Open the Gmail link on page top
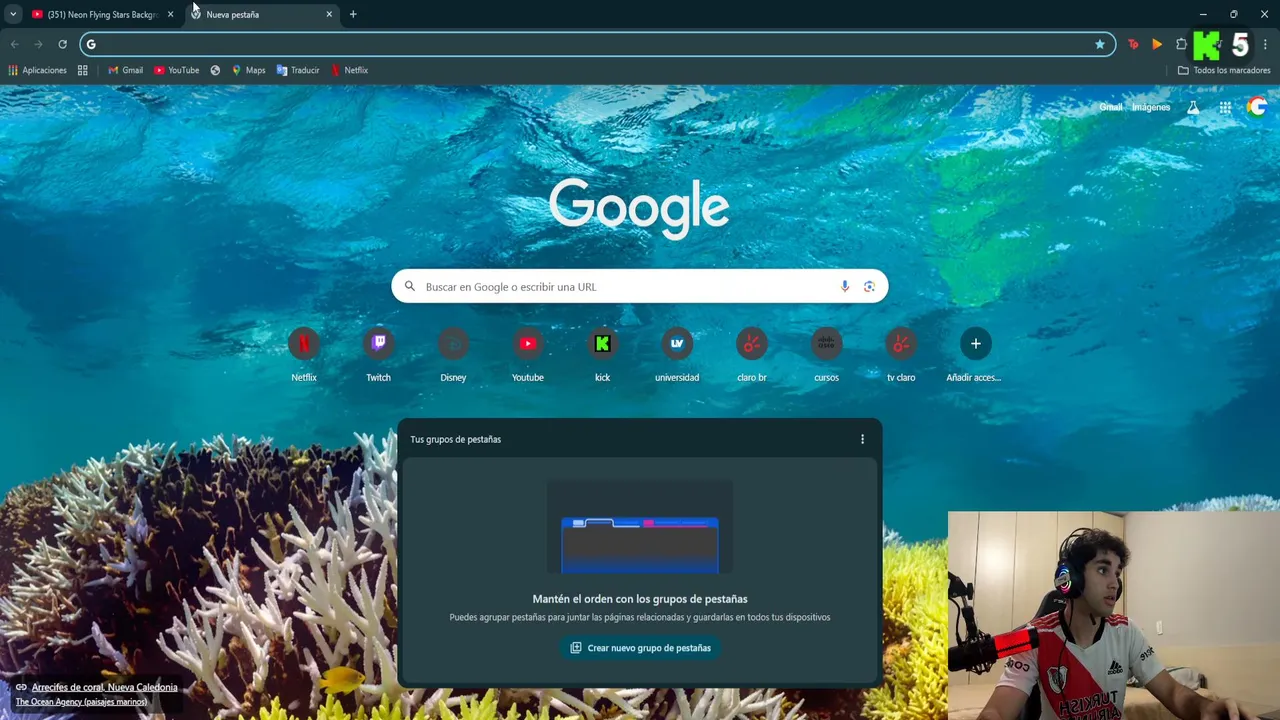The image size is (1280, 720). click(x=1111, y=107)
